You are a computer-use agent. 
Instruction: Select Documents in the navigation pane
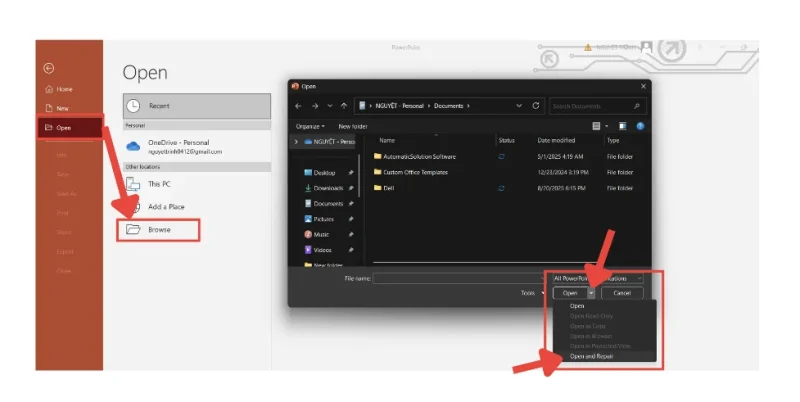pyautogui.click(x=324, y=204)
